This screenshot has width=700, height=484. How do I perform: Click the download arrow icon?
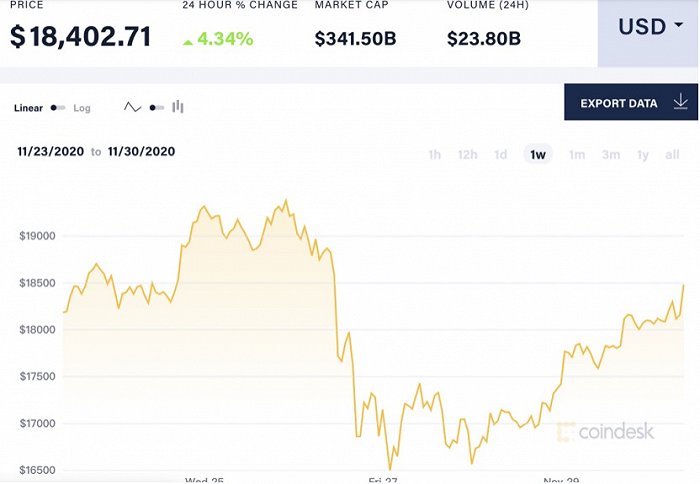tap(681, 102)
